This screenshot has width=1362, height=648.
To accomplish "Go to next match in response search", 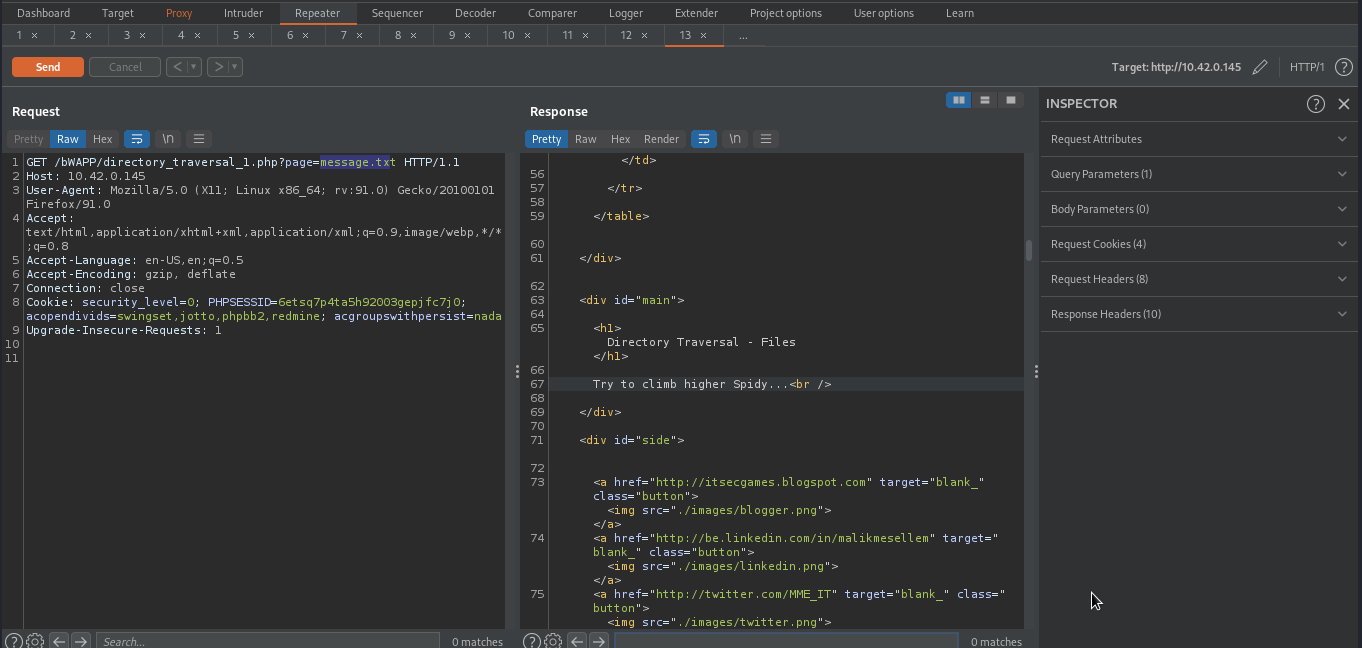I will pos(599,641).
